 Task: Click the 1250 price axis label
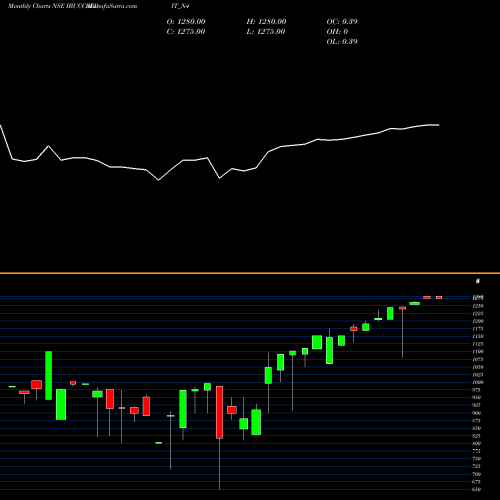(x=478, y=306)
